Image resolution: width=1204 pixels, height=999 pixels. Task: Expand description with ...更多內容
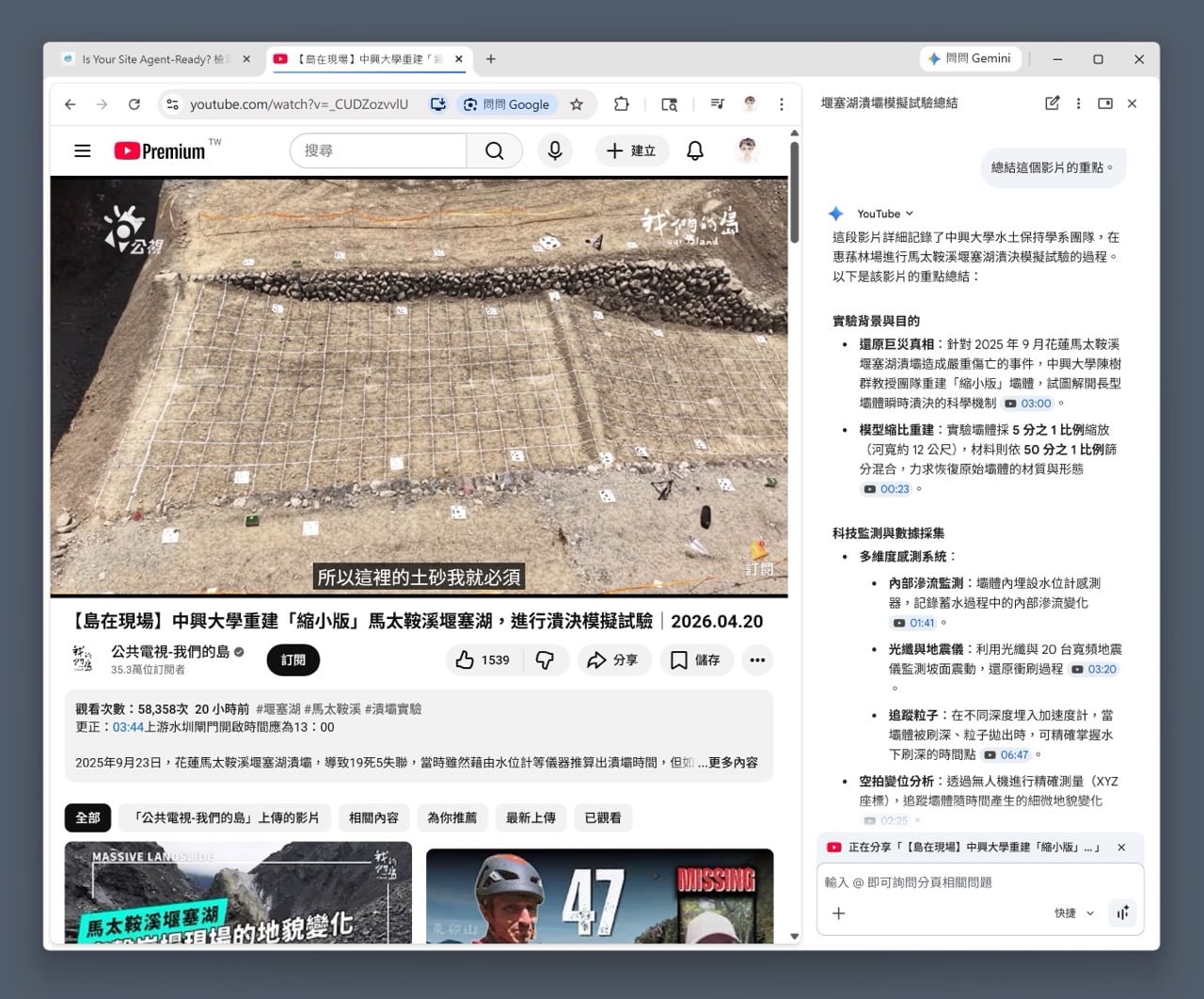coord(727,762)
